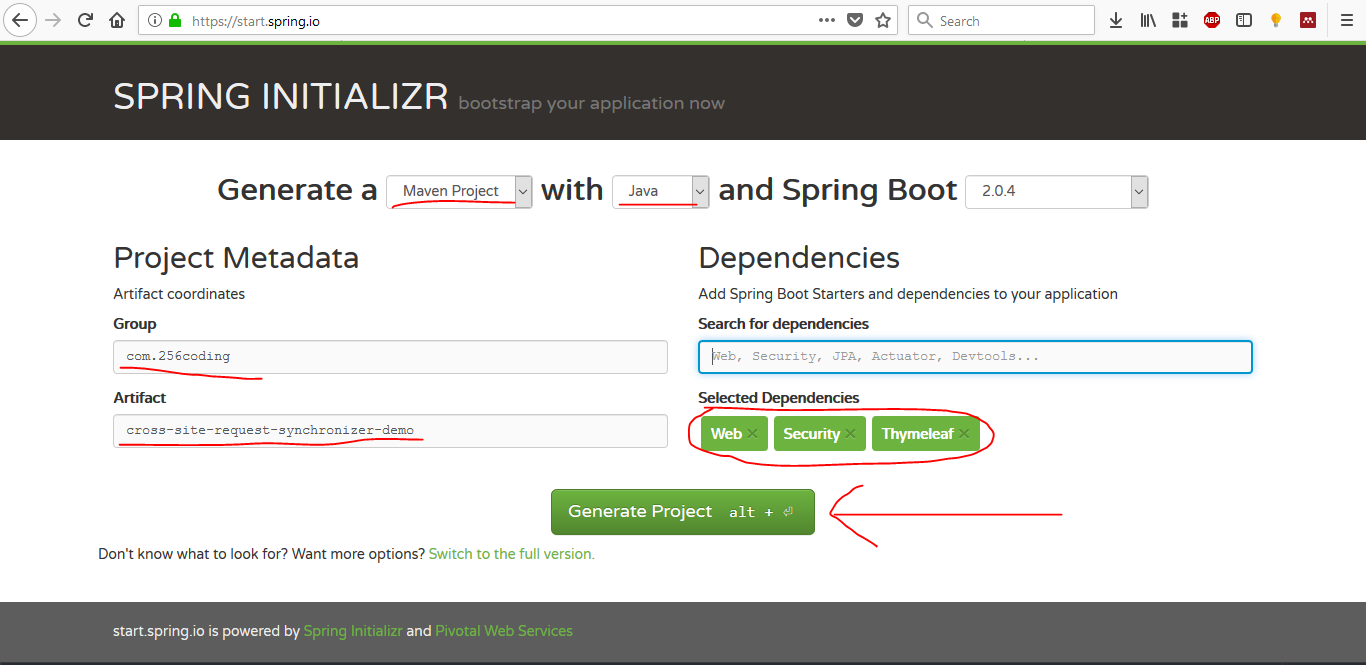Click the dark red extension icon

(1307, 20)
